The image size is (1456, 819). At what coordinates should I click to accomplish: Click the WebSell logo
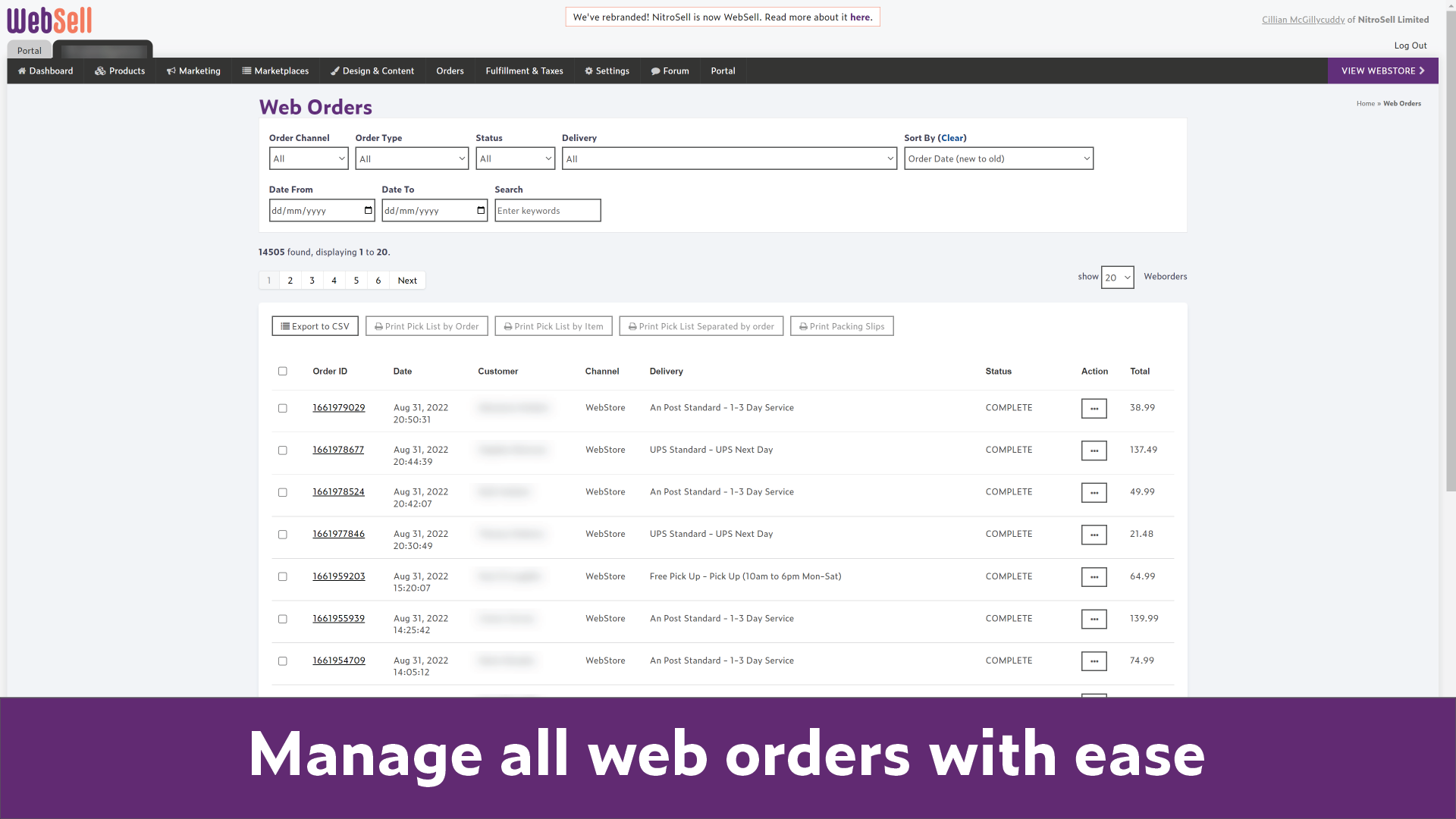tap(48, 20)
